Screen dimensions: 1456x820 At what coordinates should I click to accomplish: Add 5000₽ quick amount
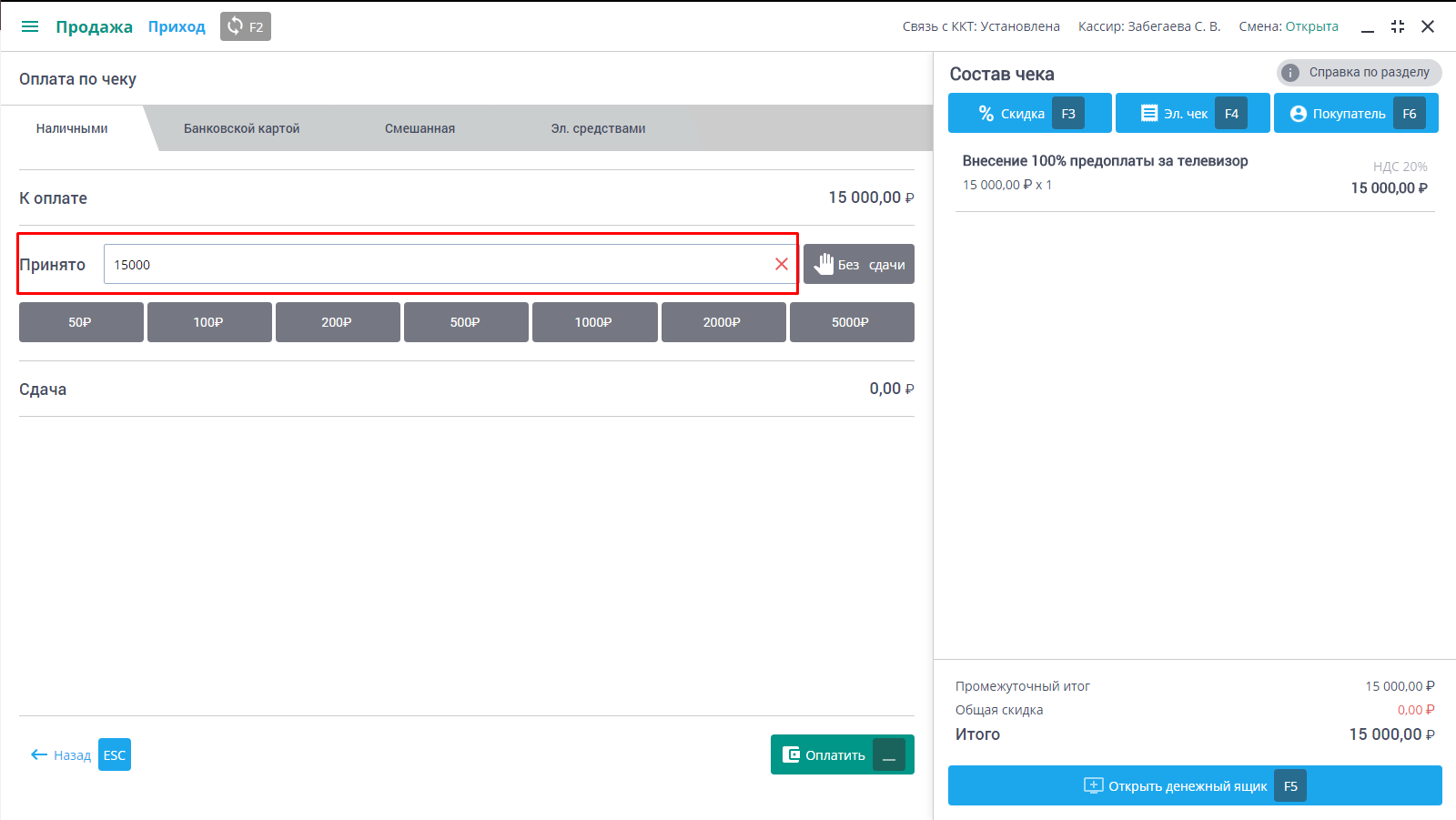(852, 322)
